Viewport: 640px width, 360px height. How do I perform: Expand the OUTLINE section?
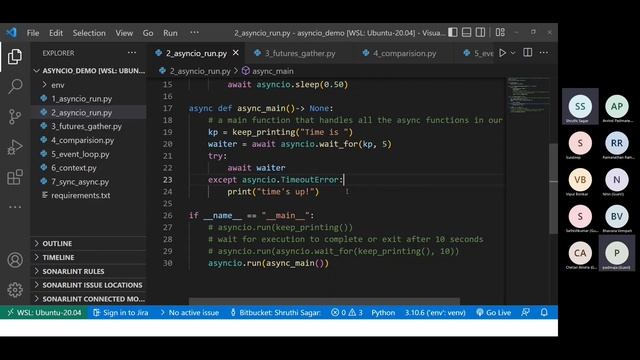click(89, 243)
